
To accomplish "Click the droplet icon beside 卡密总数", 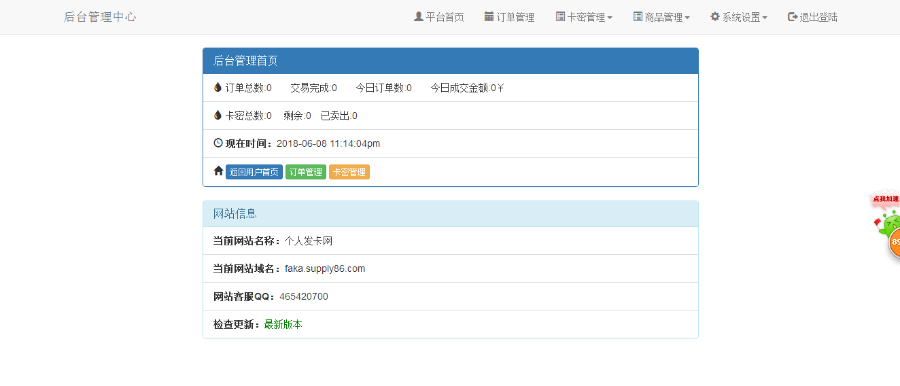I will coord(218,115).
